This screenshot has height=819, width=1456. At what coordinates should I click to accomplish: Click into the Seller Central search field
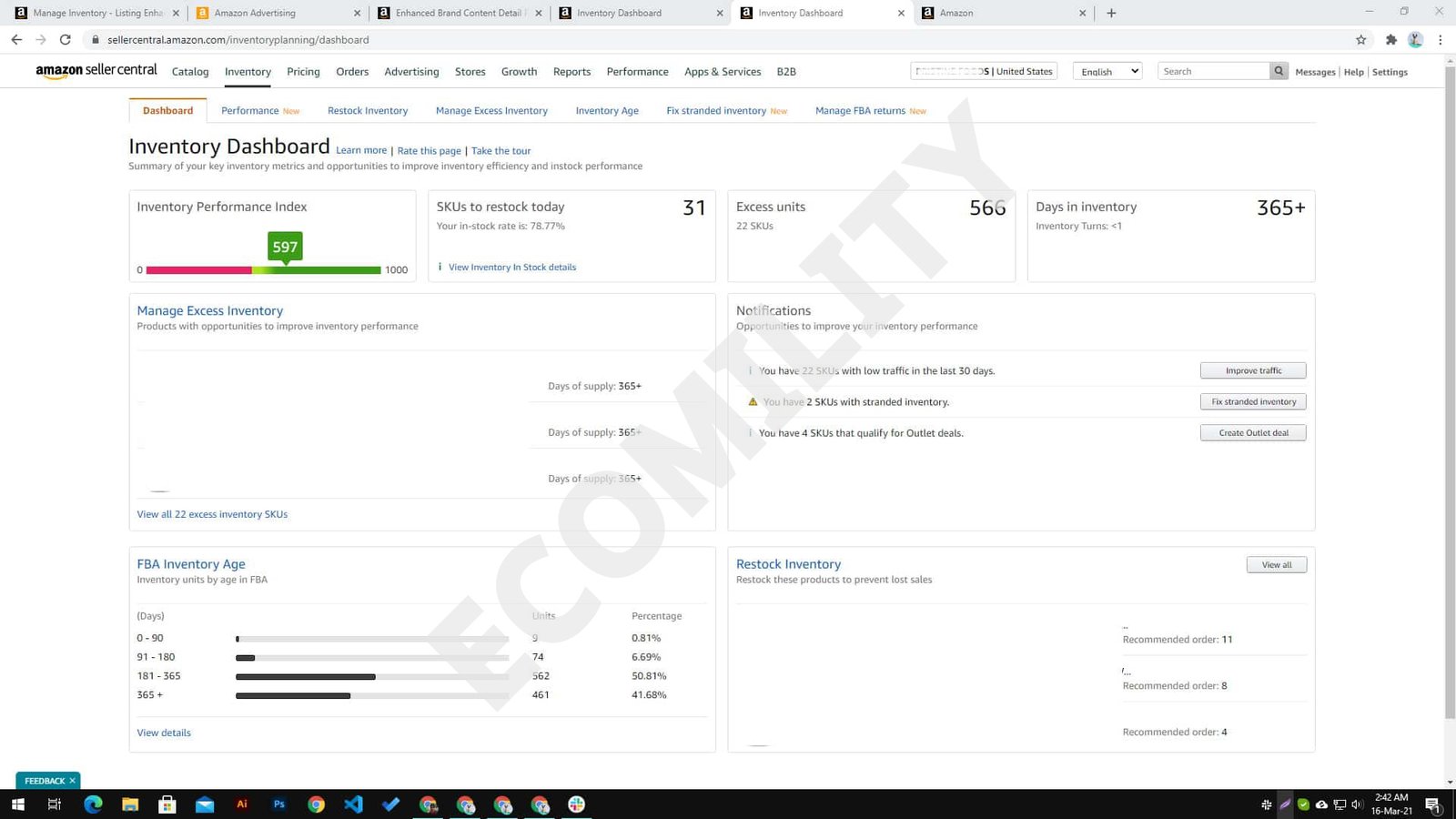click(x=1214, y=71)
